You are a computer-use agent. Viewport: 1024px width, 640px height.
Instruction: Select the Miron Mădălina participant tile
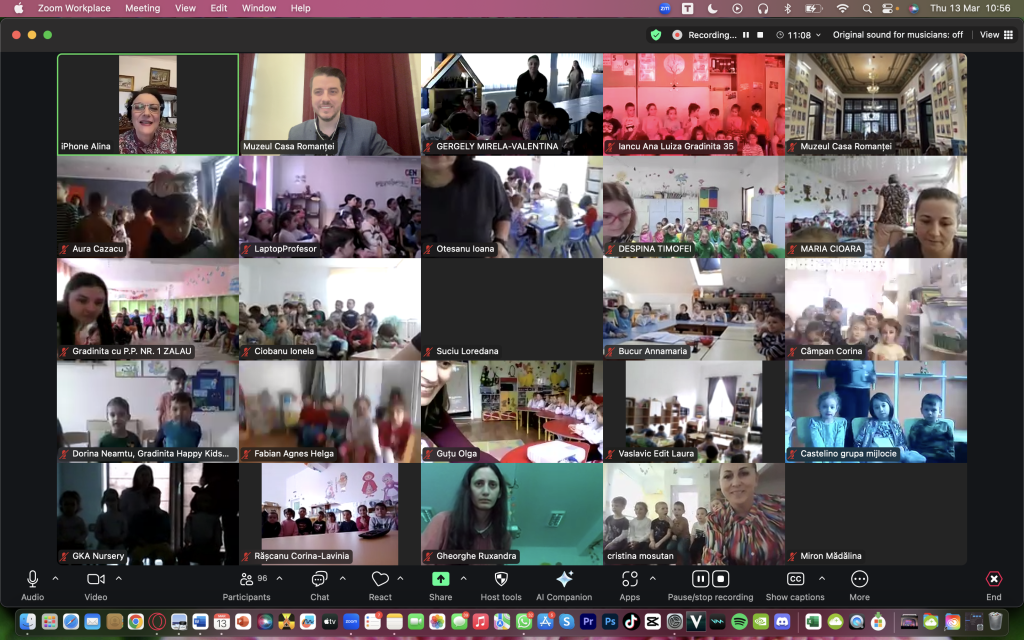point(876,514)
